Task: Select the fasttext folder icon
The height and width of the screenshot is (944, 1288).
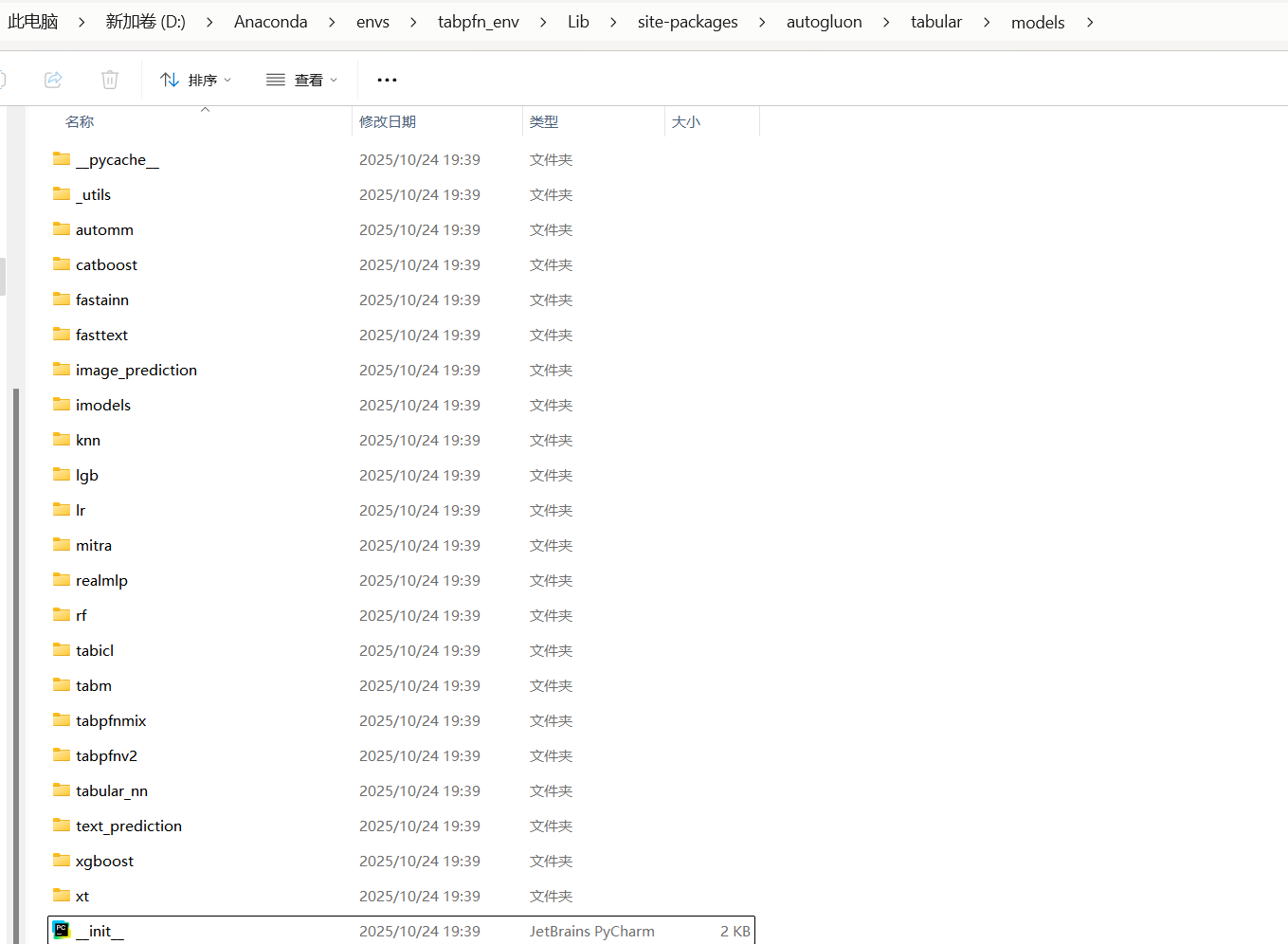Action: (x=62, y=334)
